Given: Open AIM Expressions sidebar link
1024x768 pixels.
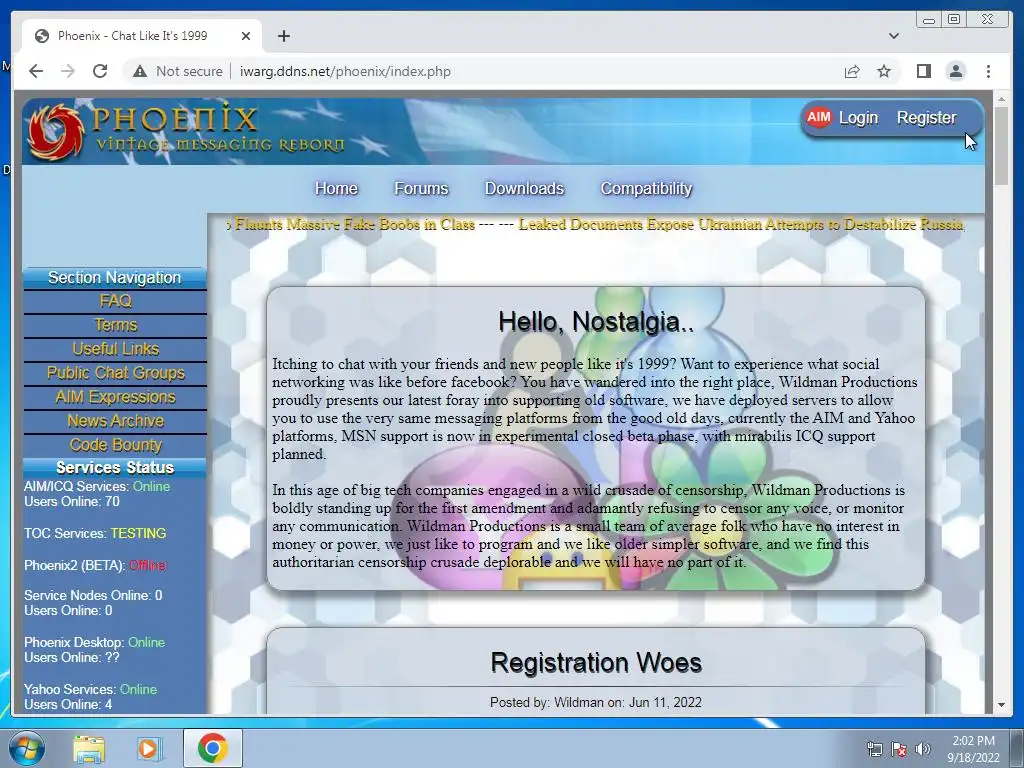Looking at the screenshot, I should pos(115,397).
